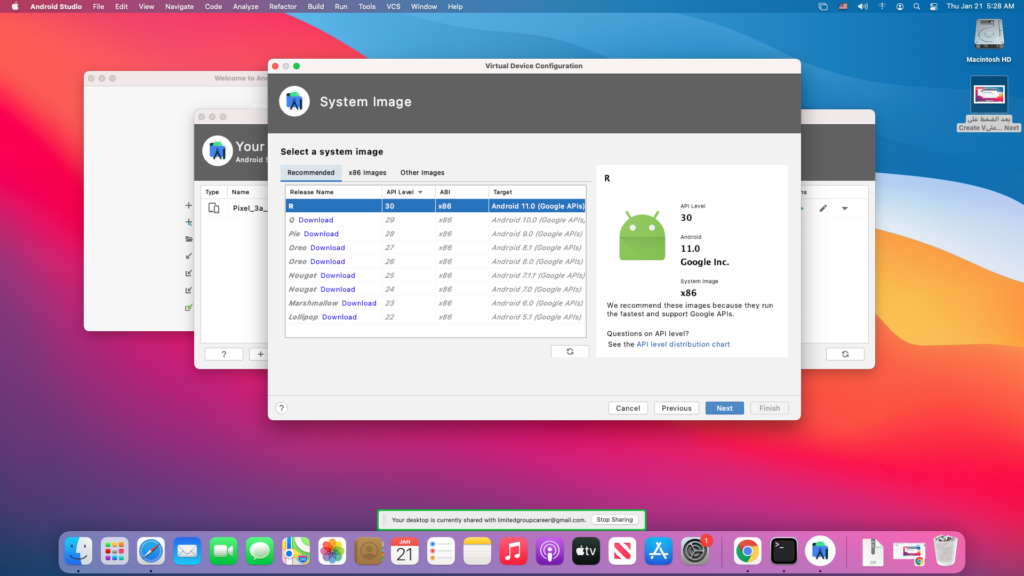Download the Pie system image
1024x576 pixels.
coord(321,234)
